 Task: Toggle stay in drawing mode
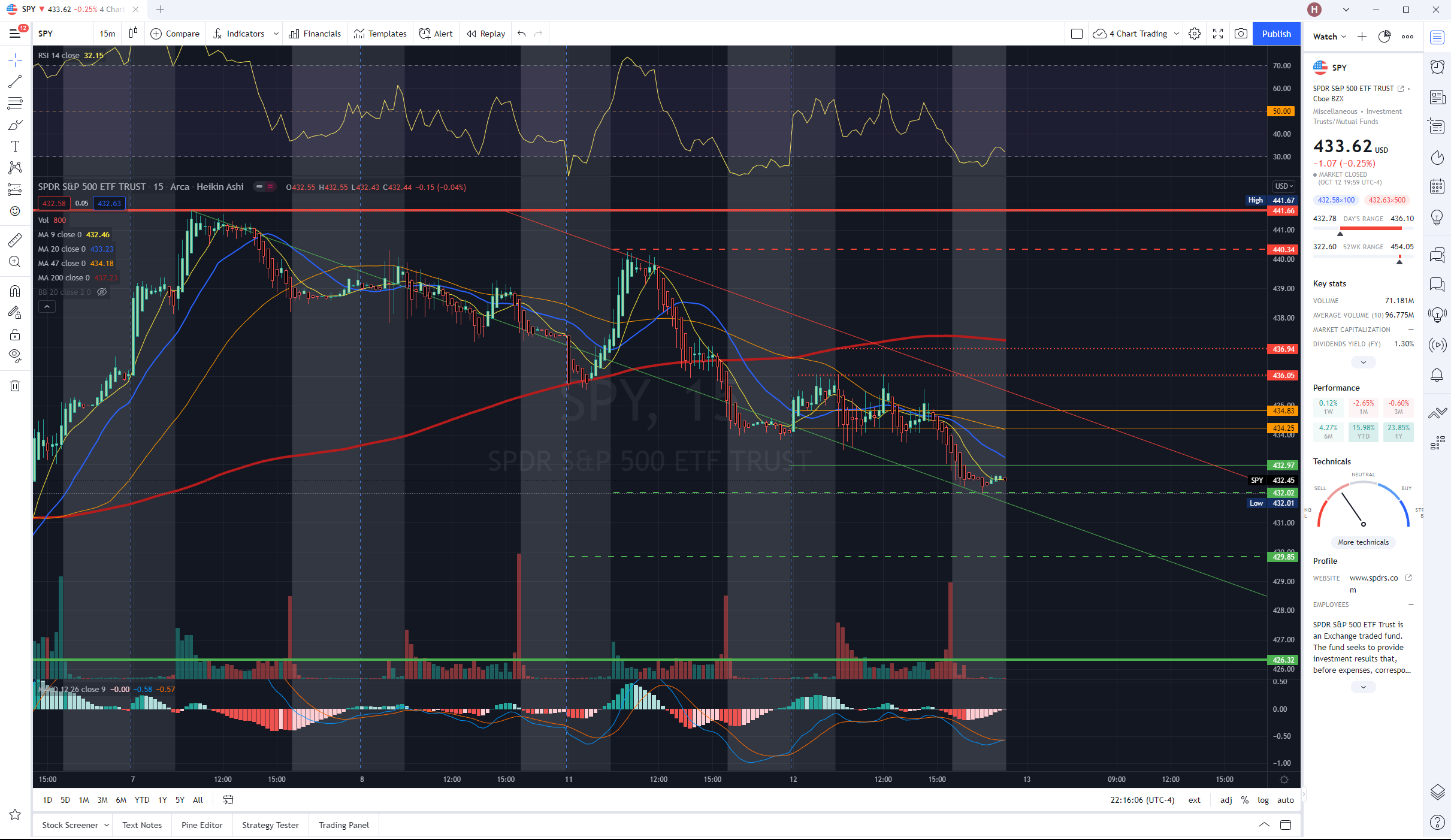click(x=15, y=313)
